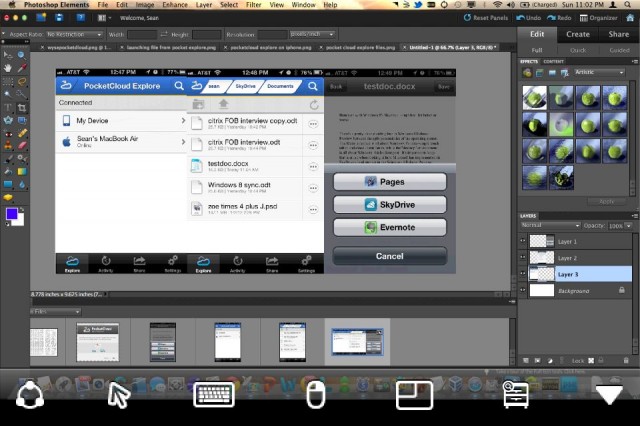Select the Move tool
640x426 pixels.
(x=8, y=55)
